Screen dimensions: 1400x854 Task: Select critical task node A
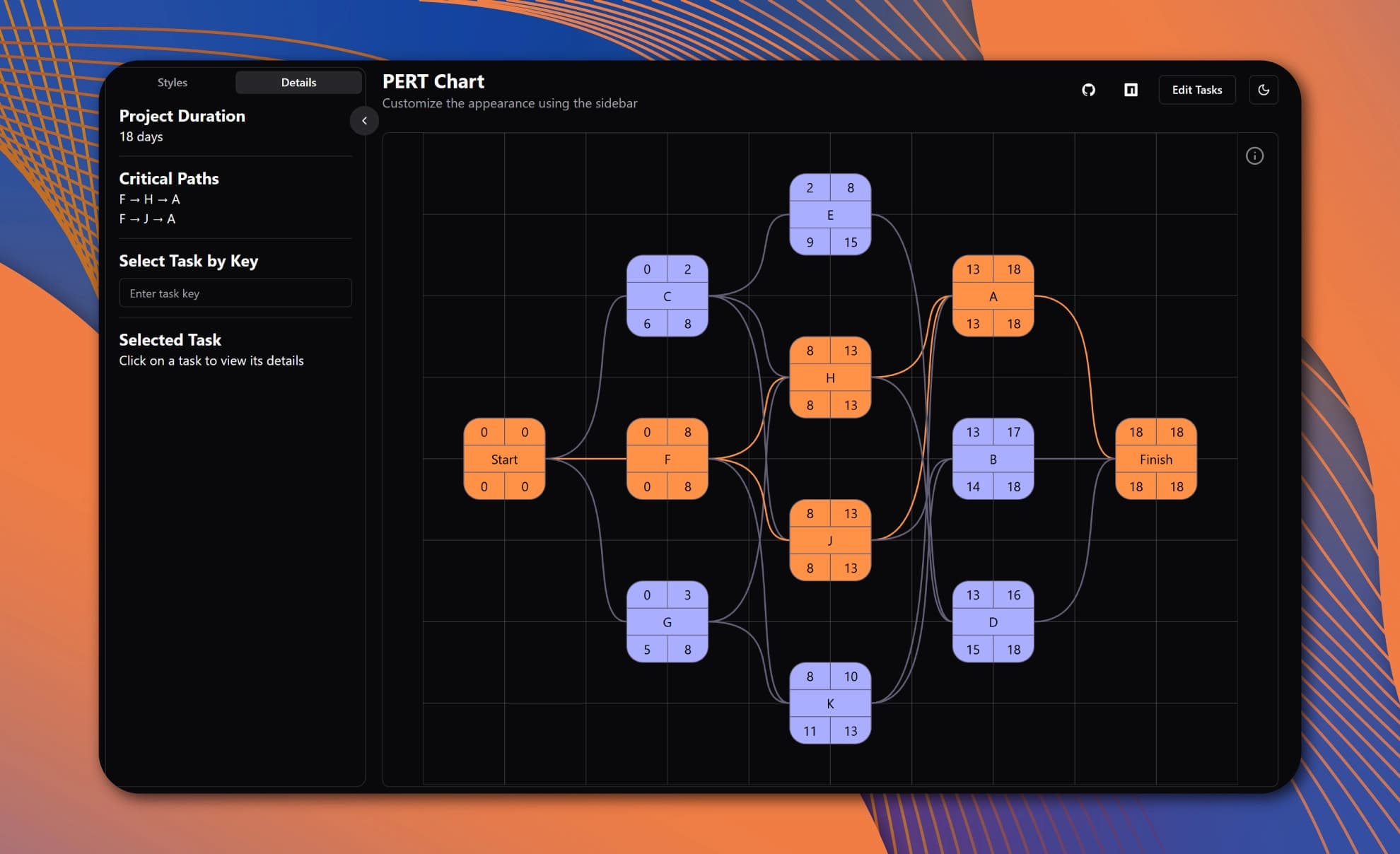coord(993,296)
